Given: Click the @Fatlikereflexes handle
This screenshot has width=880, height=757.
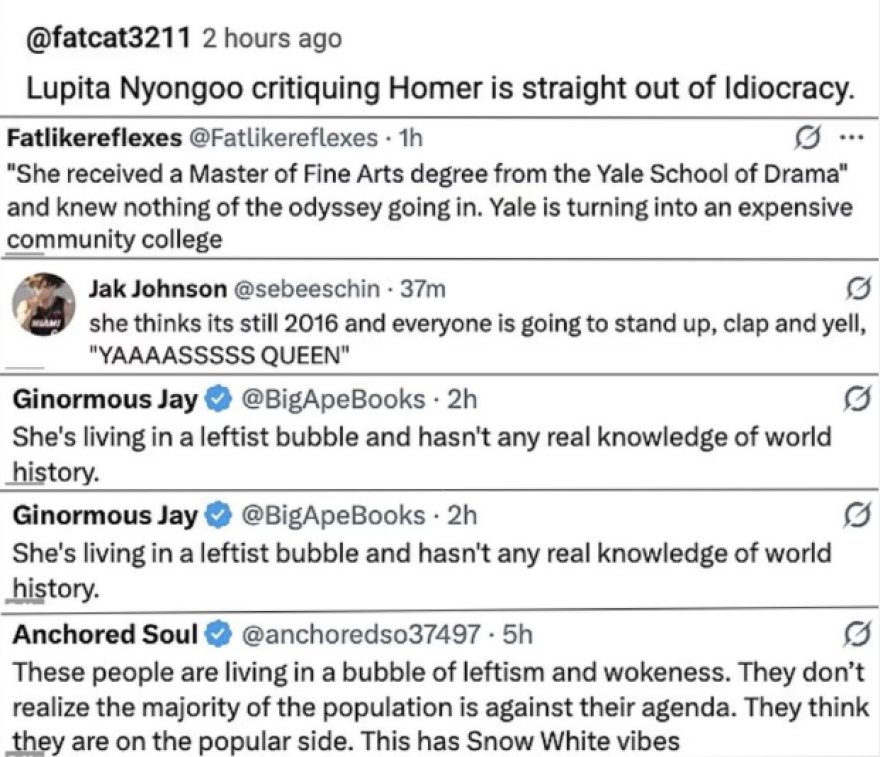Looking at the screenshot, I should (x=285, y=138).
